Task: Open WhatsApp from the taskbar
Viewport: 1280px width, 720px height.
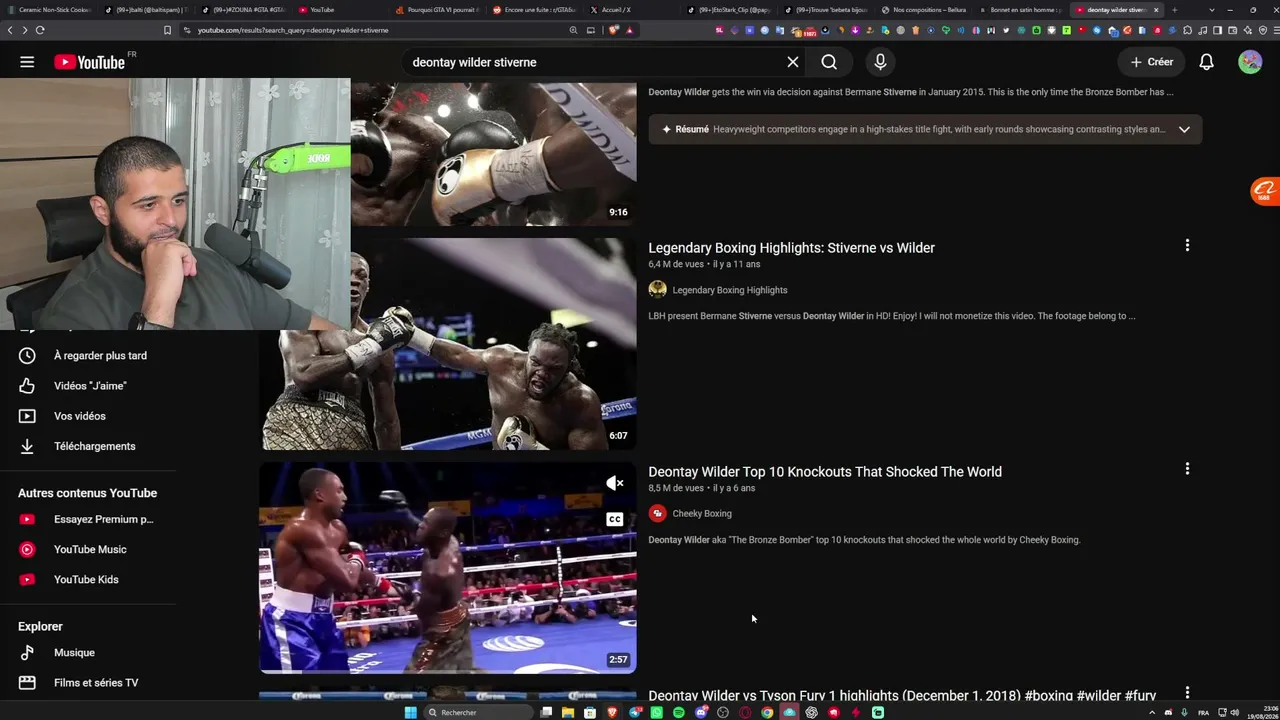Action: click(656, 713)
